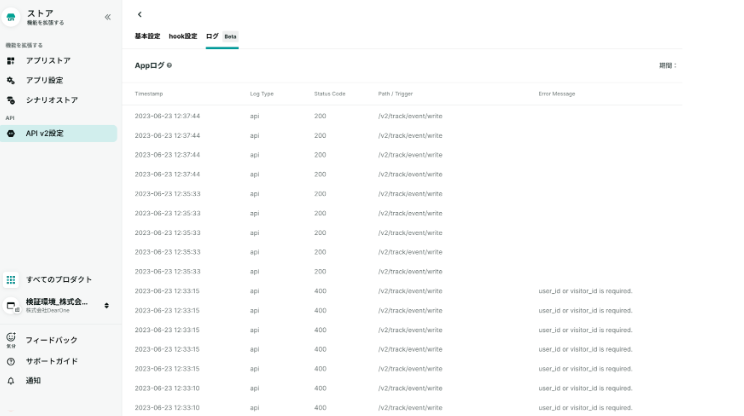Click the Path / Trigger column header
Image resolution: width=744 pixels, height=416 pixels.
395,94
